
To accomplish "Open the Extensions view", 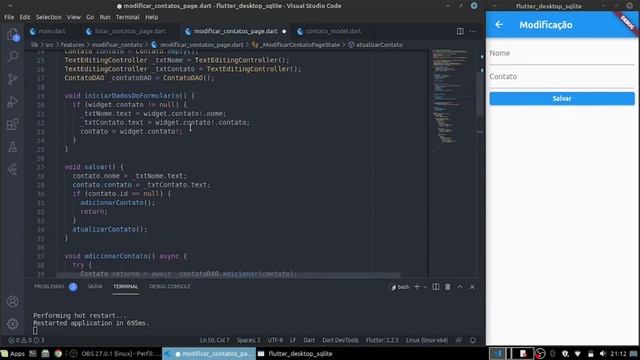I will click(13, 124).
